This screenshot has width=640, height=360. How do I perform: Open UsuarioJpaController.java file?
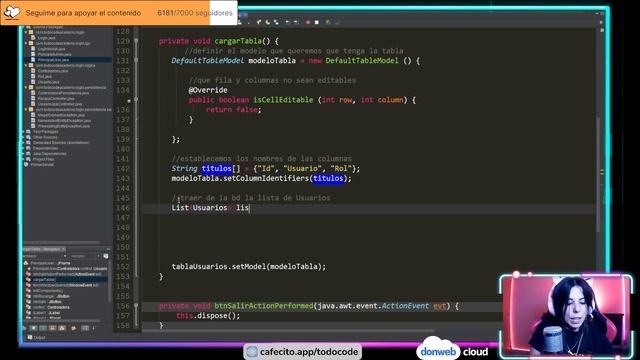click(60, 104)
